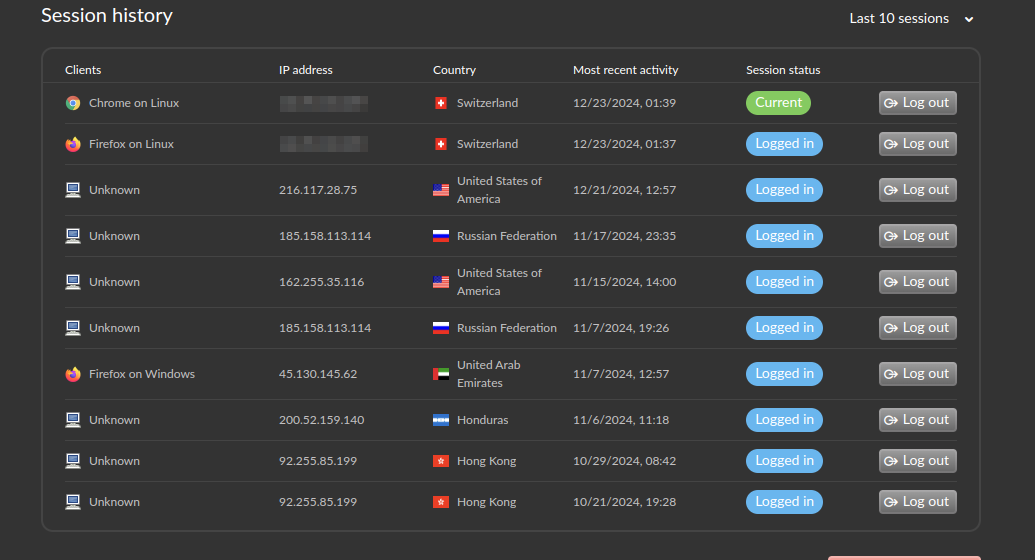Viewport: 1035px width, 560px height.
Task: Log out the 162.255.35.116 session
Action: [918, 282]
